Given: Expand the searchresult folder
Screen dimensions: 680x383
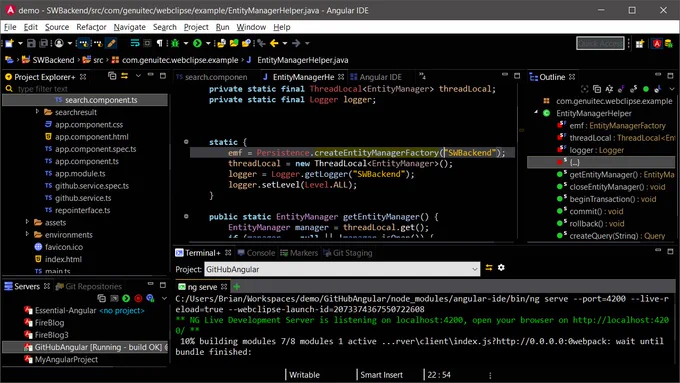Looking at the screenshot, I should 37,112.
